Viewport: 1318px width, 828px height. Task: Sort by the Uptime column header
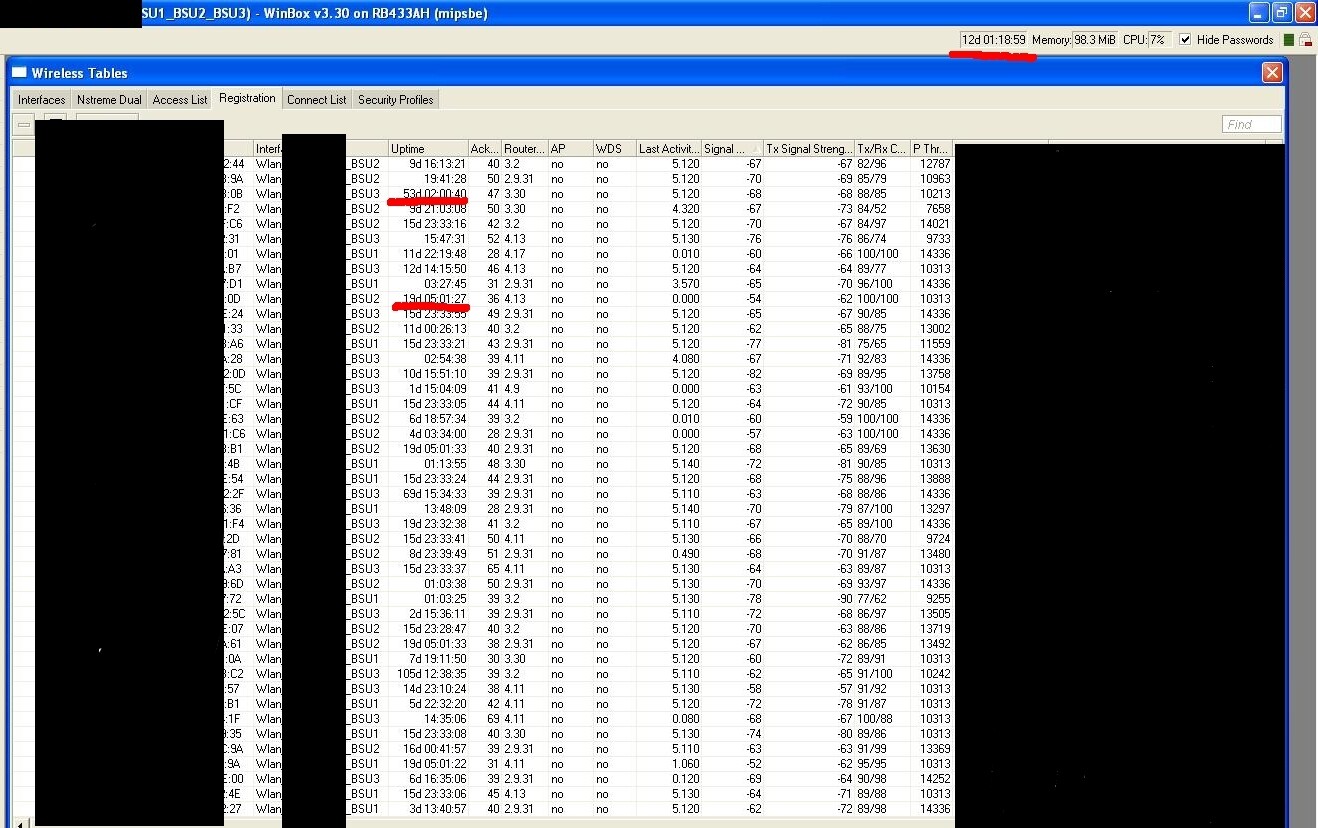coord(428,149)
